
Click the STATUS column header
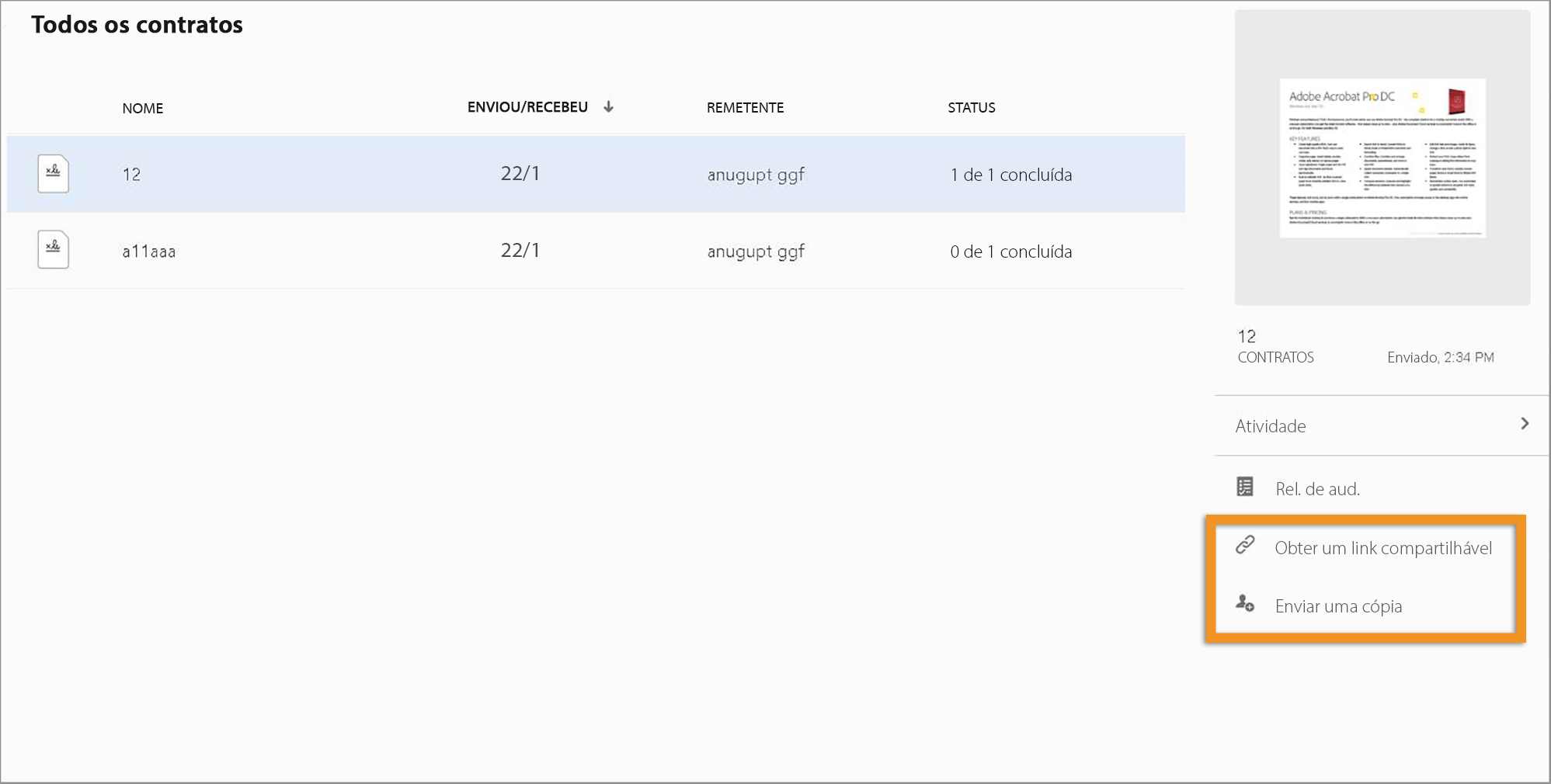point(971,108)
